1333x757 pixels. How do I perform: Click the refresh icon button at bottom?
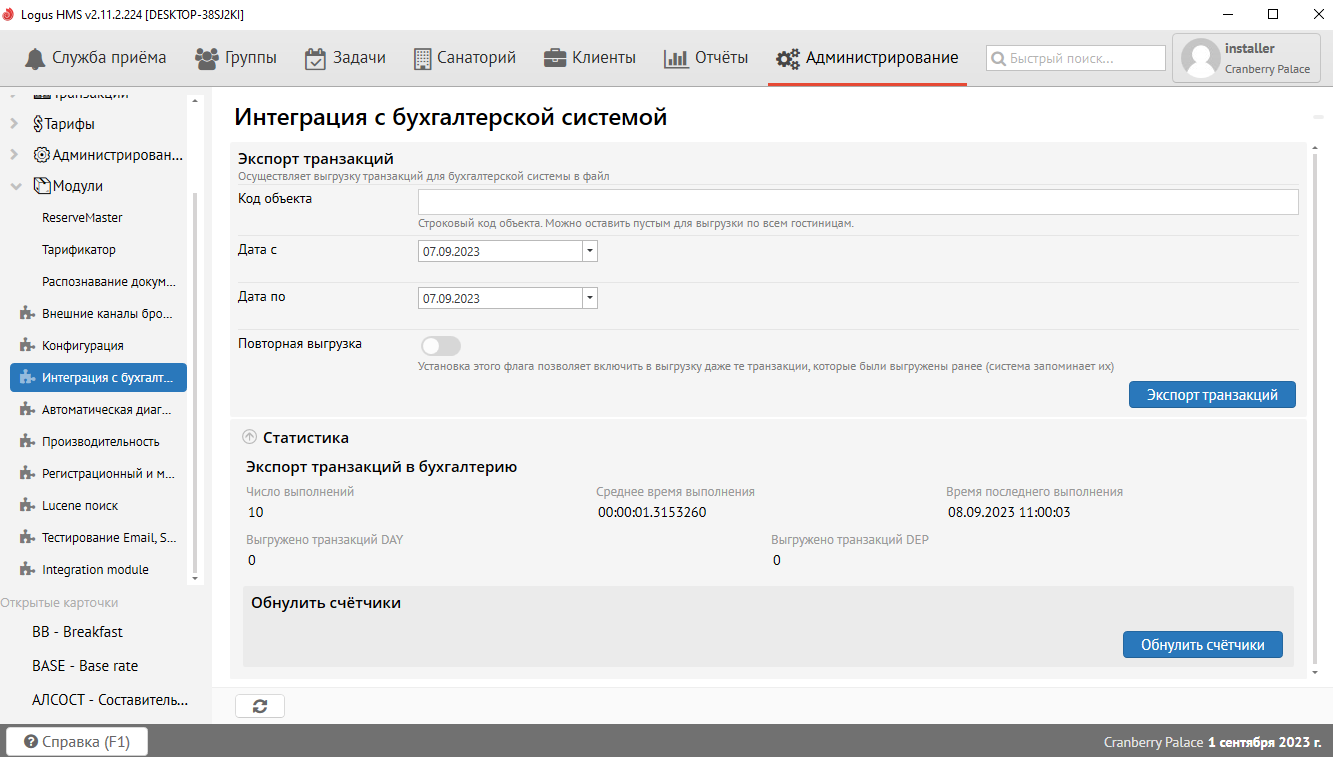click(x=260, y=706)
